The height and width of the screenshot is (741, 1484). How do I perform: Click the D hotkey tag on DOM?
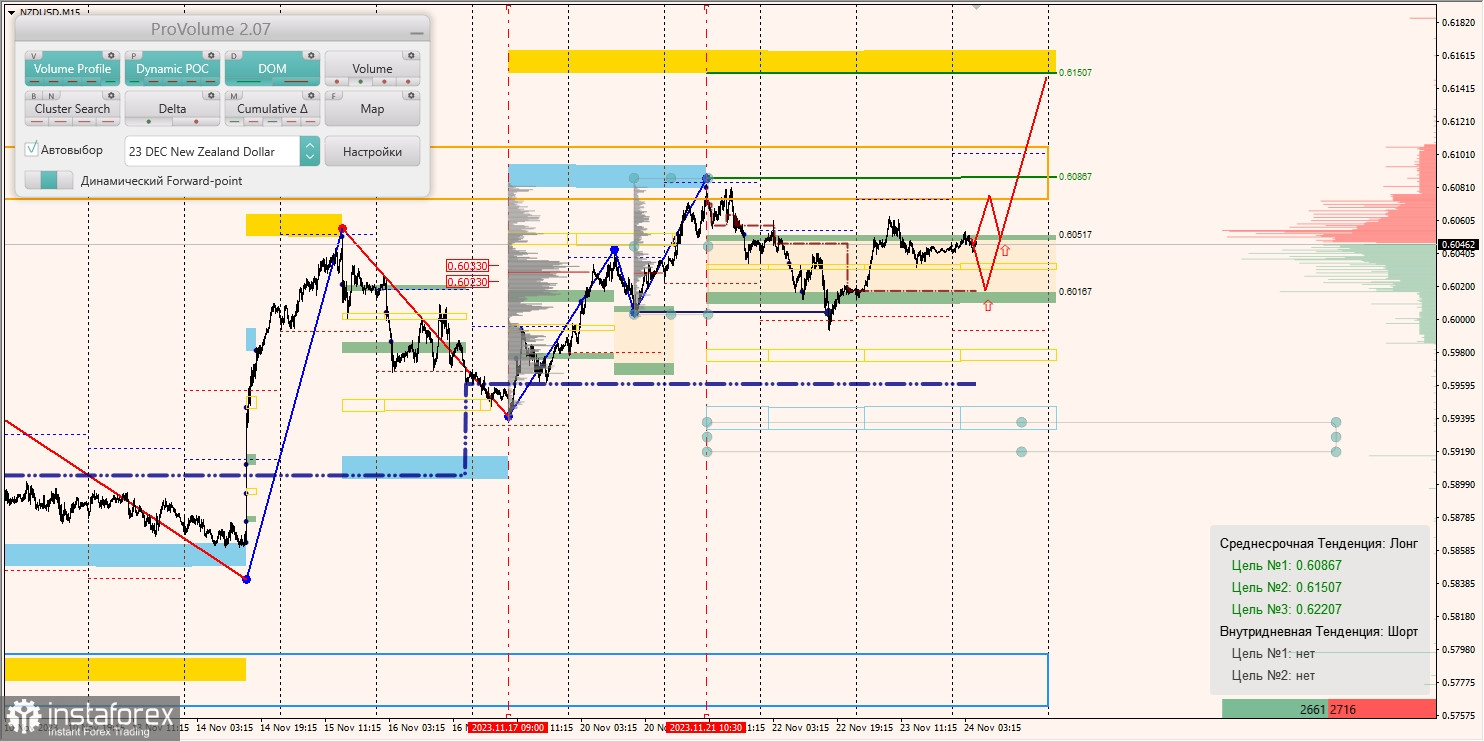coord(235,56)
